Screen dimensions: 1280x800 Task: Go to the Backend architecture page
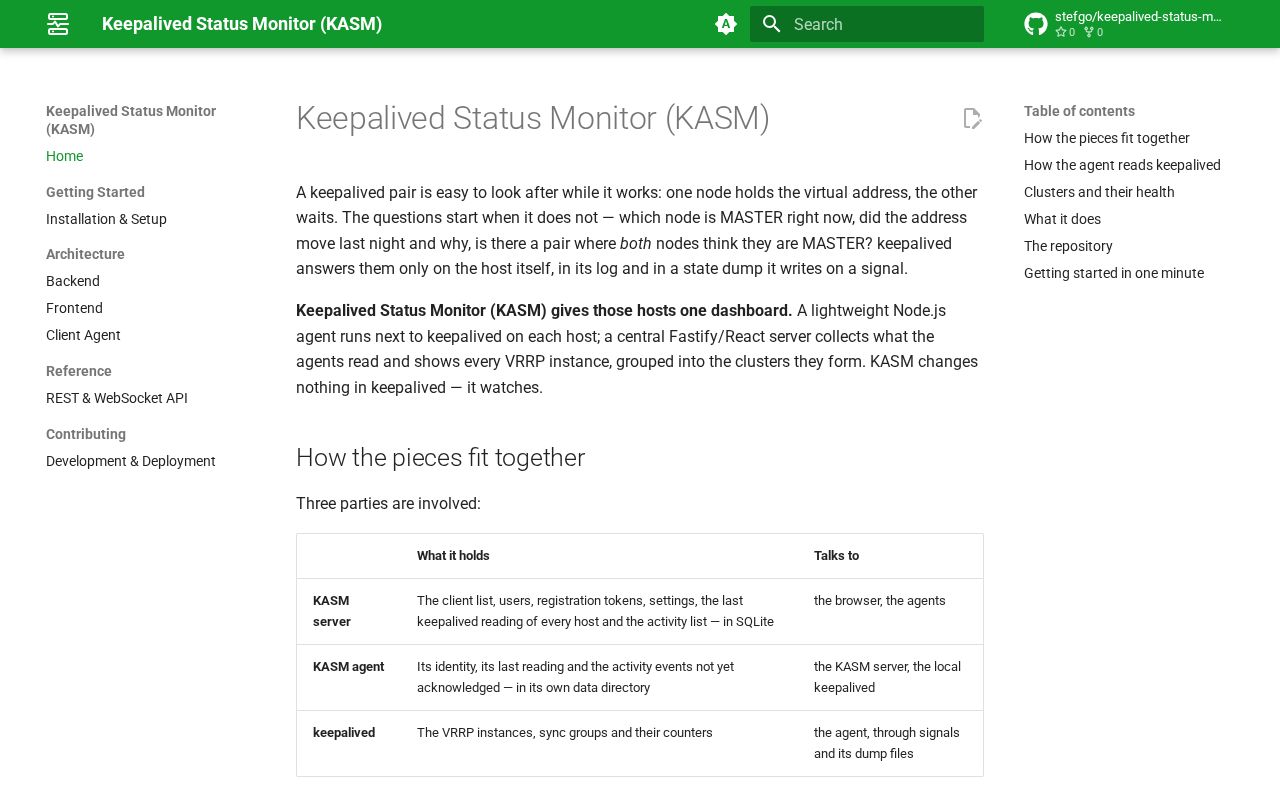click(73, 281)
